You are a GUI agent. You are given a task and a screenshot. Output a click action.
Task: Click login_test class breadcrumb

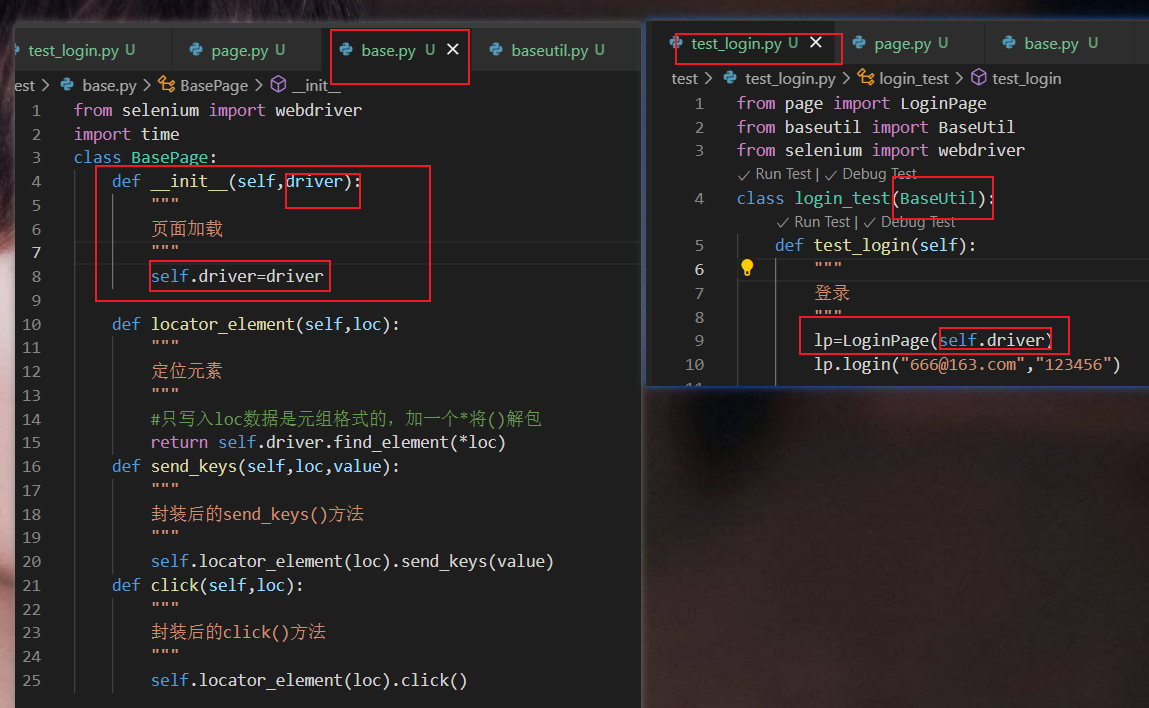pyautogui.click(x=914, y=78)
